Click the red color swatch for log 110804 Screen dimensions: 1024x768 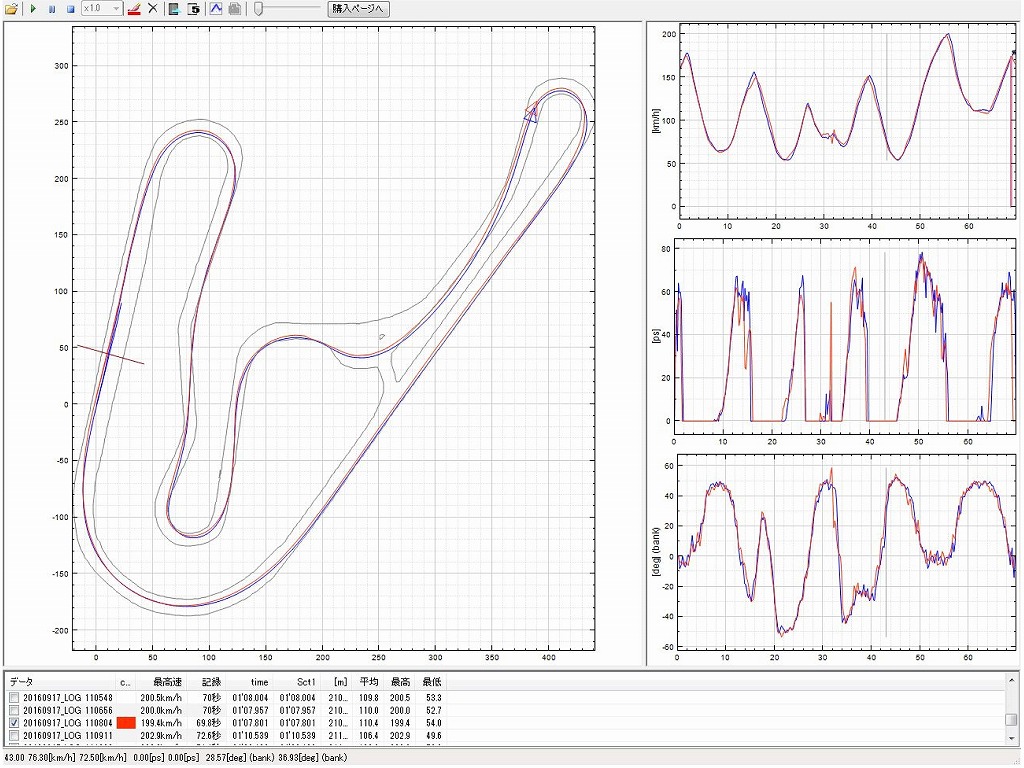(126, 723)
